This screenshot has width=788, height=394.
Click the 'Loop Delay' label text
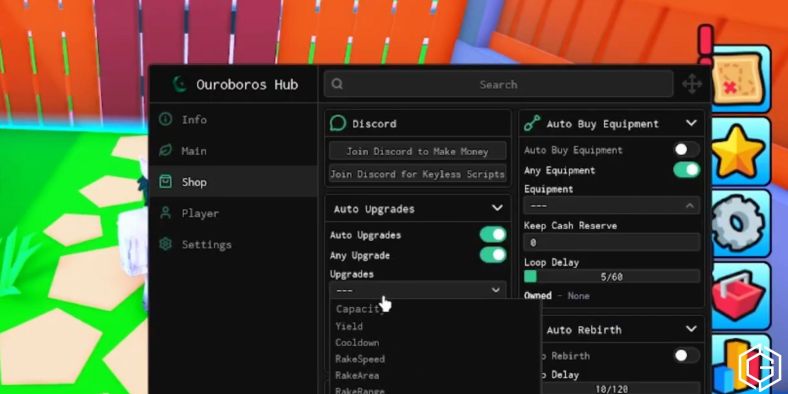coord(551,262)
